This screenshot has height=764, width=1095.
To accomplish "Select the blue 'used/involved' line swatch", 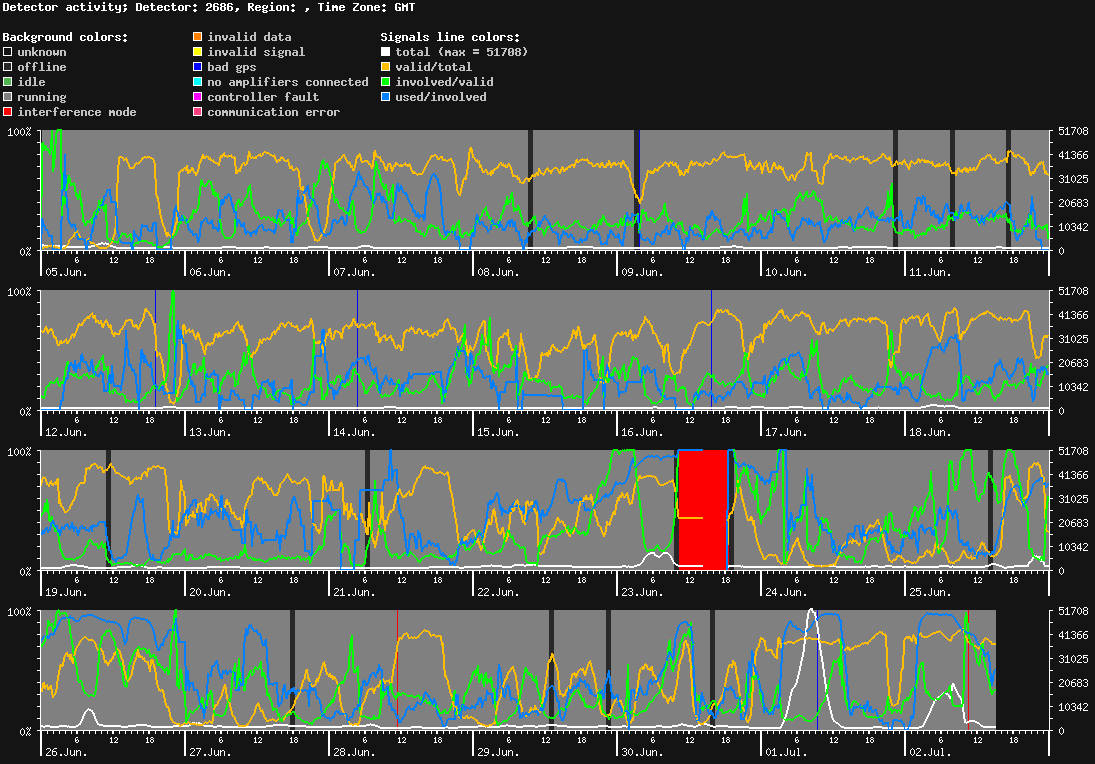I will 385,97.
